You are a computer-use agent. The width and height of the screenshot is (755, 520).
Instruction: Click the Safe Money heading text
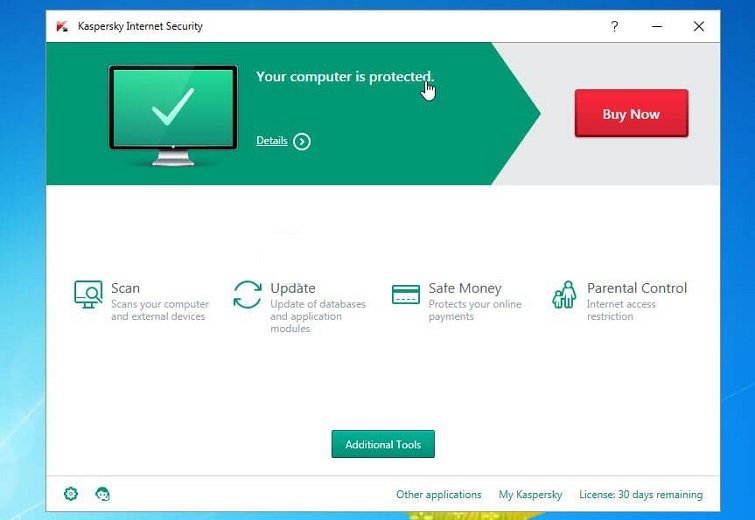pyautogui.click(x=465, y=288)
